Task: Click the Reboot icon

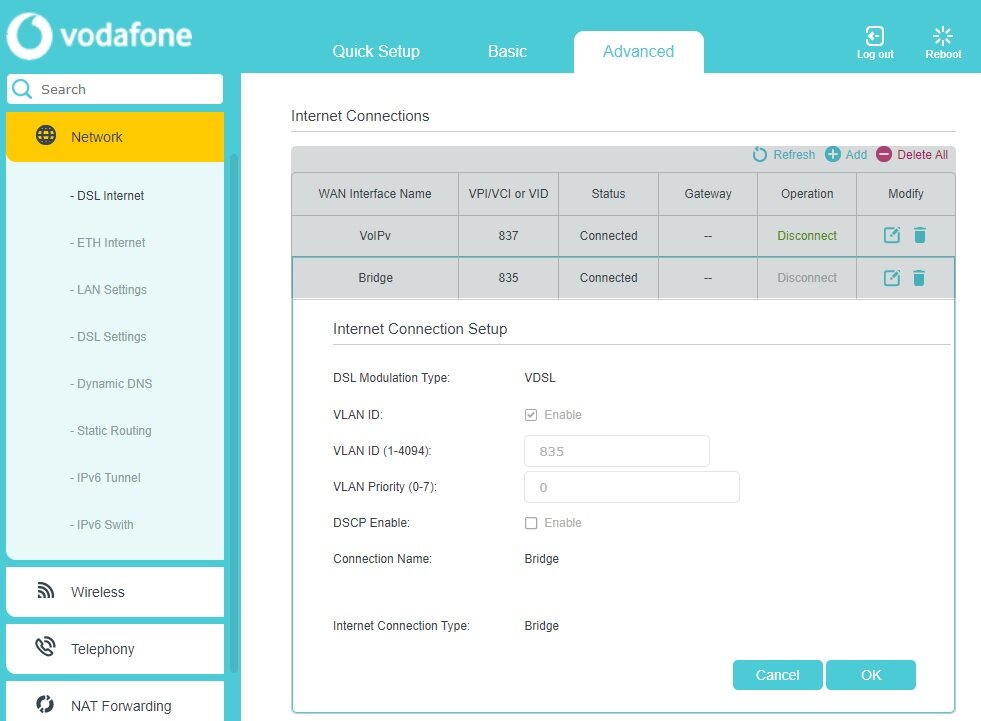Action: [x=942, y=36]
